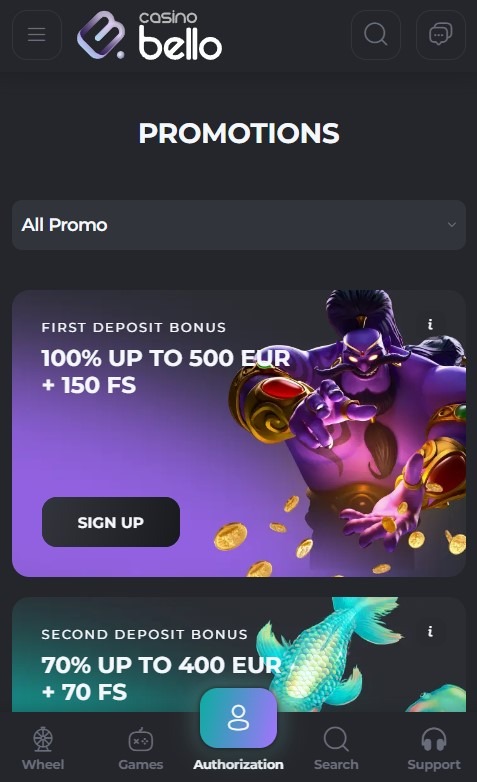Open the Games controller icon
This screenshot has height=782, width=477.
(x=141, y=740)
